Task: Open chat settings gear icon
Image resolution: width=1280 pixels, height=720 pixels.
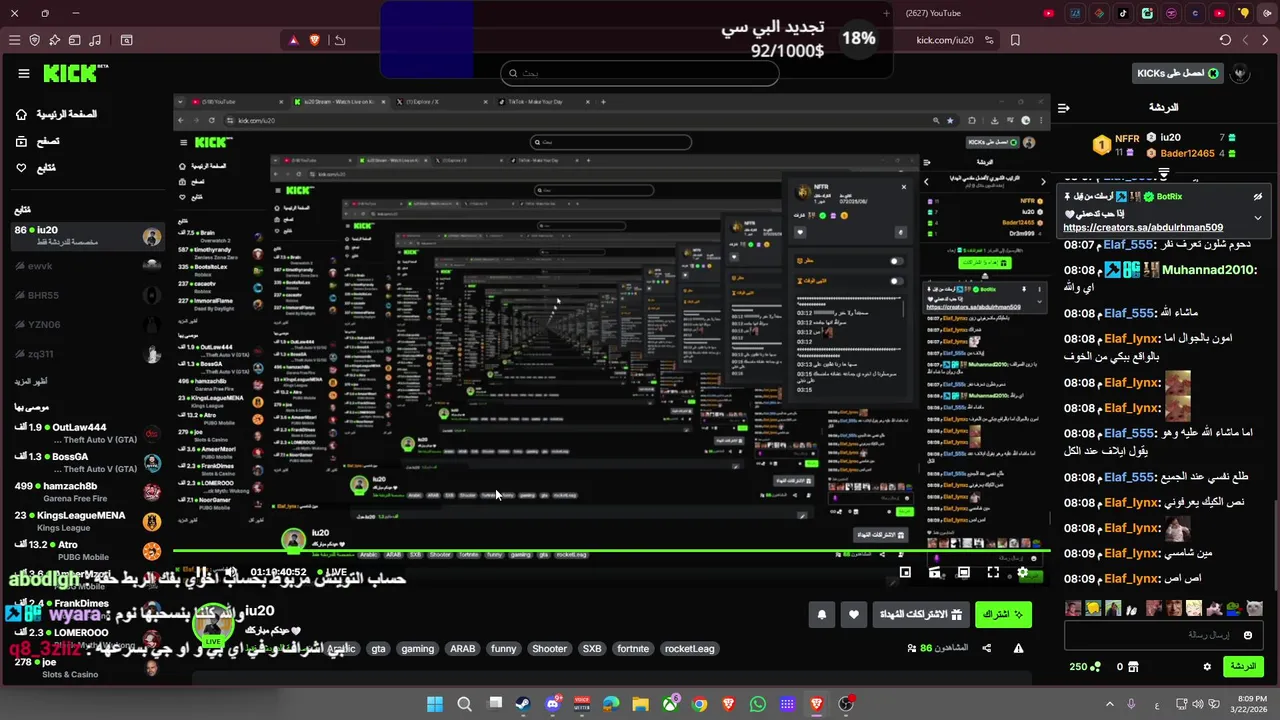Action: click(1207, 667)
